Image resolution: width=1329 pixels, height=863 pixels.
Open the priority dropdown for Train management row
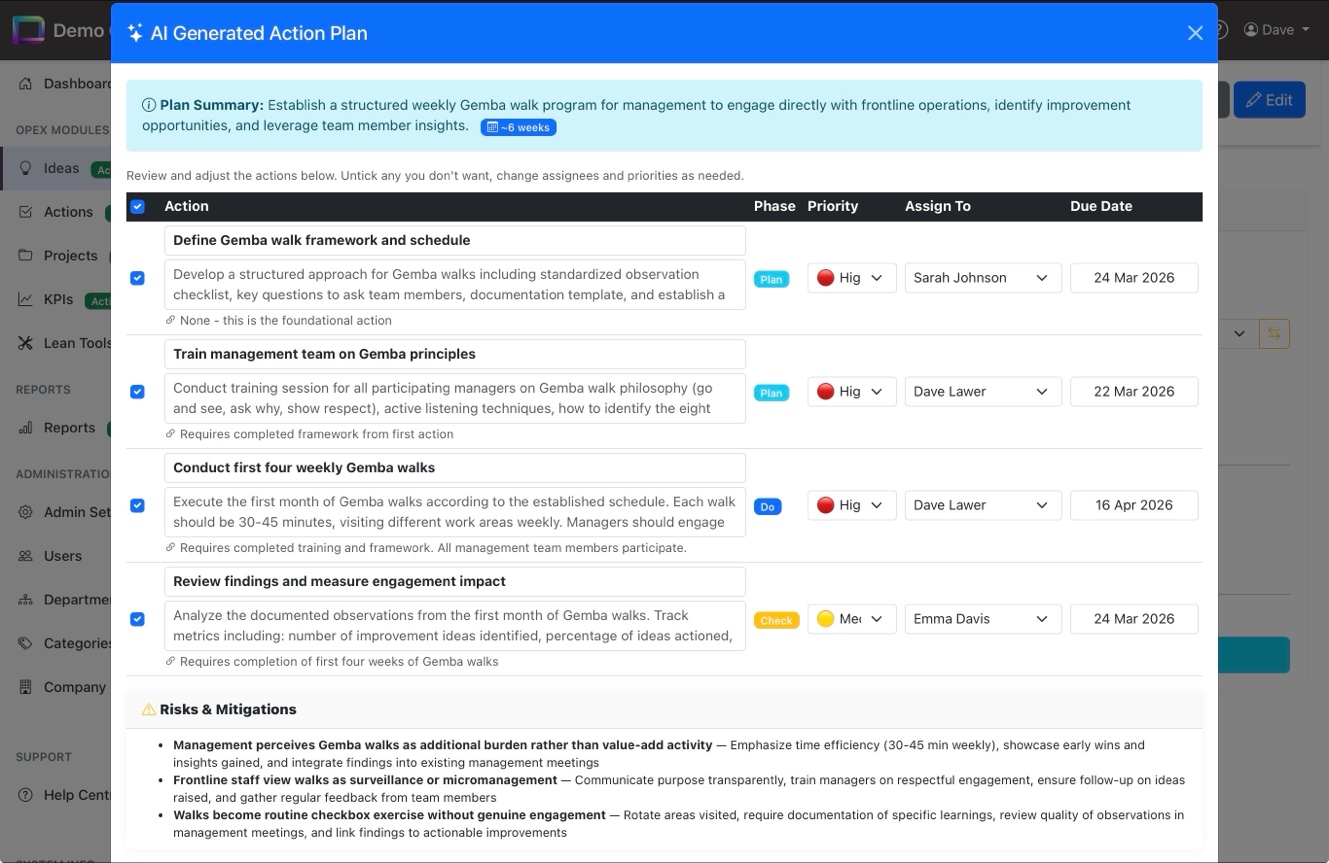pos(851,391)
